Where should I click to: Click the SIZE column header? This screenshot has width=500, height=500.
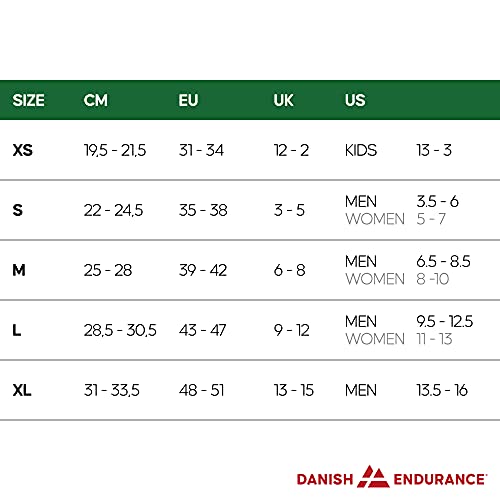click(x=28, y=100)
